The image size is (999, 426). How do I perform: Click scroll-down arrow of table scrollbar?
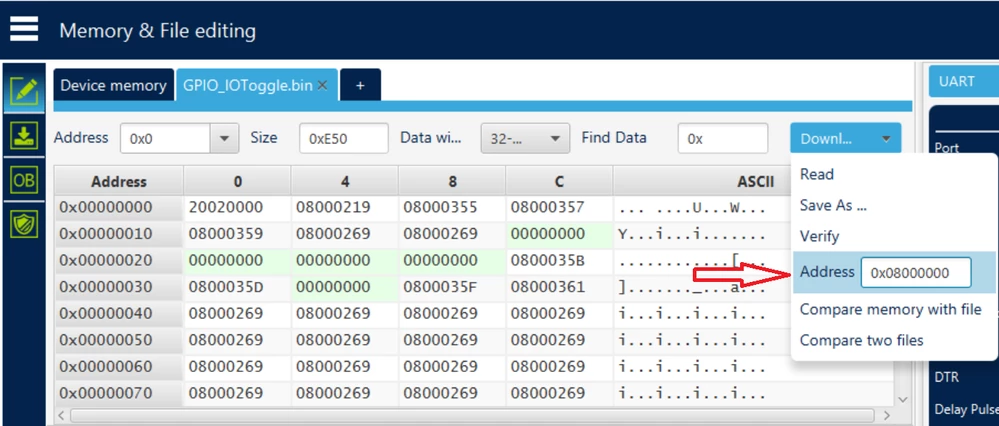point(902,399)
